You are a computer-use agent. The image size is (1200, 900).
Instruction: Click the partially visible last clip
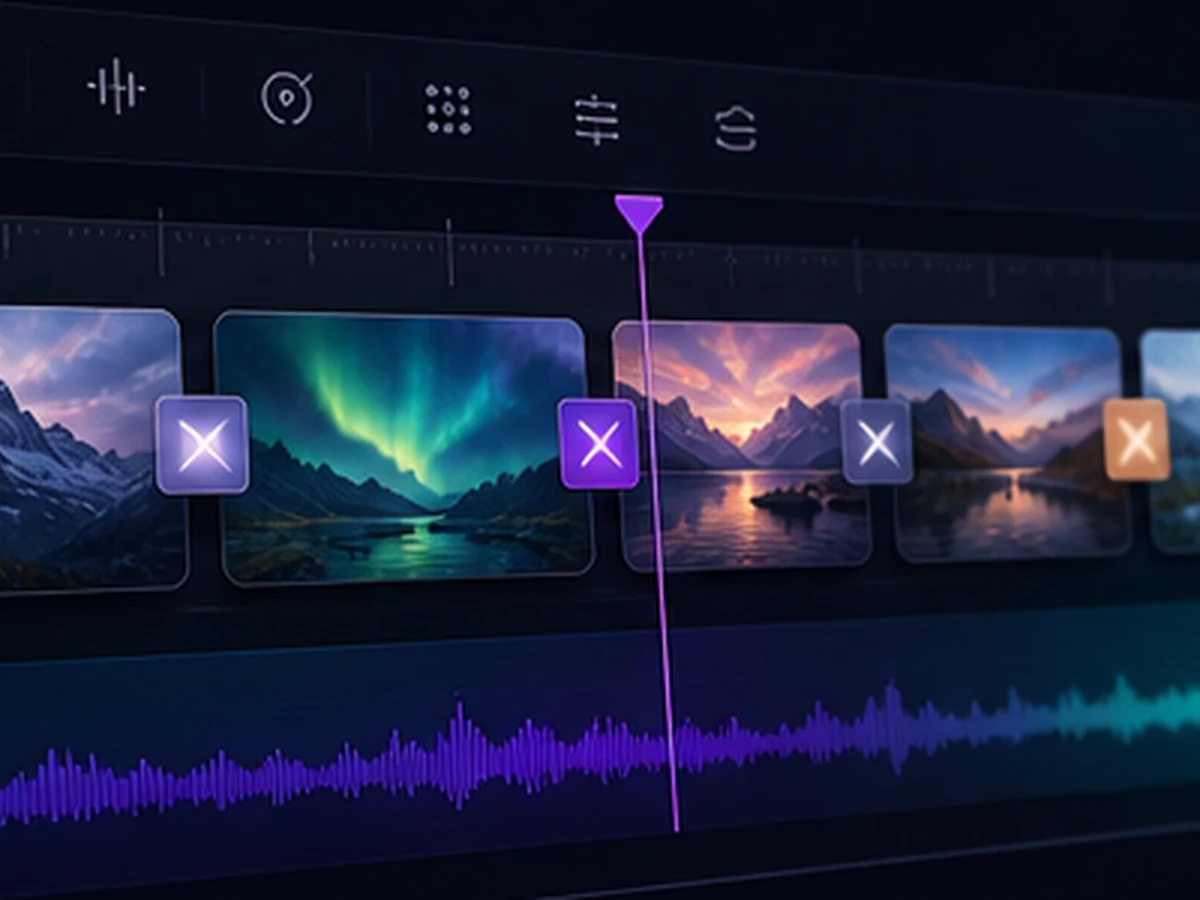click(x=1171, y=441)
